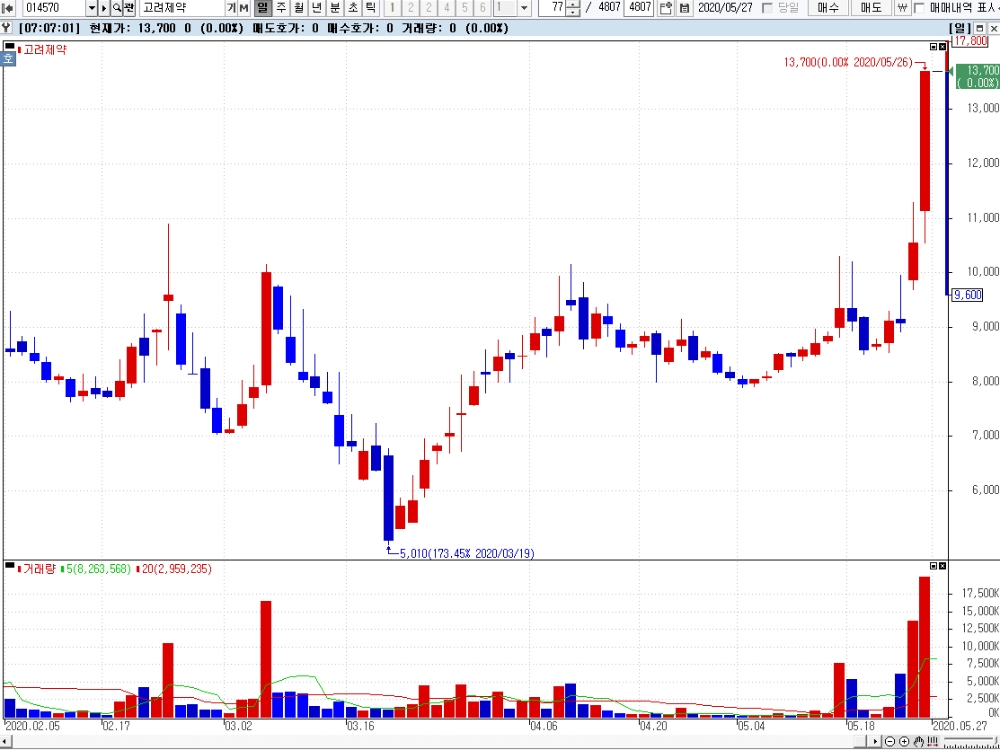
Task: Click the 매도 sell button
Action: click(x=871, y=8)
